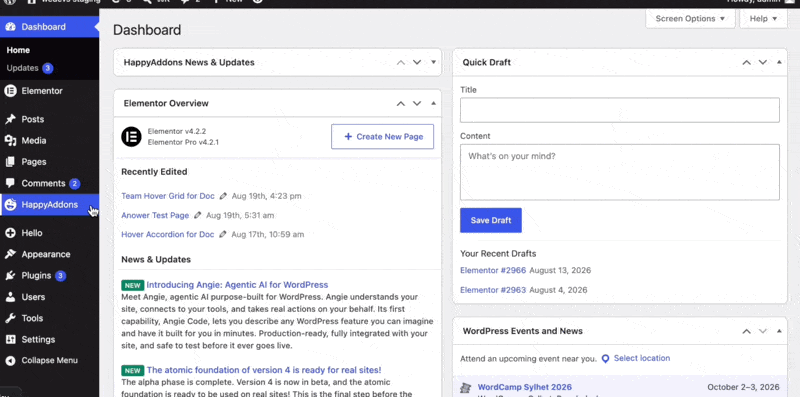Focus the Quick Draft Title field
Screen dimensions: 800x397
(620, 110)
